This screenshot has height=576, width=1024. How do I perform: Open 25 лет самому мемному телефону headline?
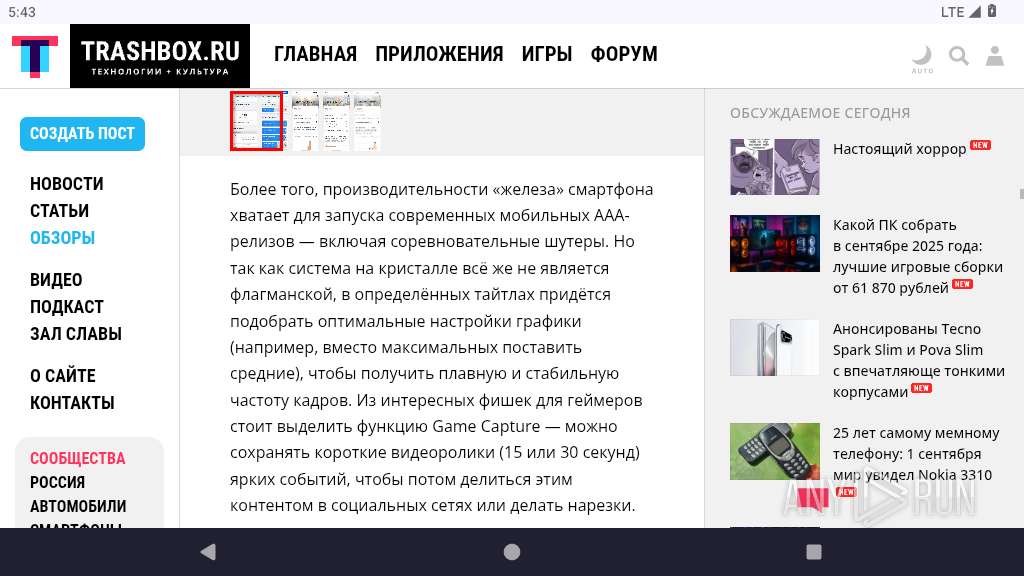[x=916, y=454]
